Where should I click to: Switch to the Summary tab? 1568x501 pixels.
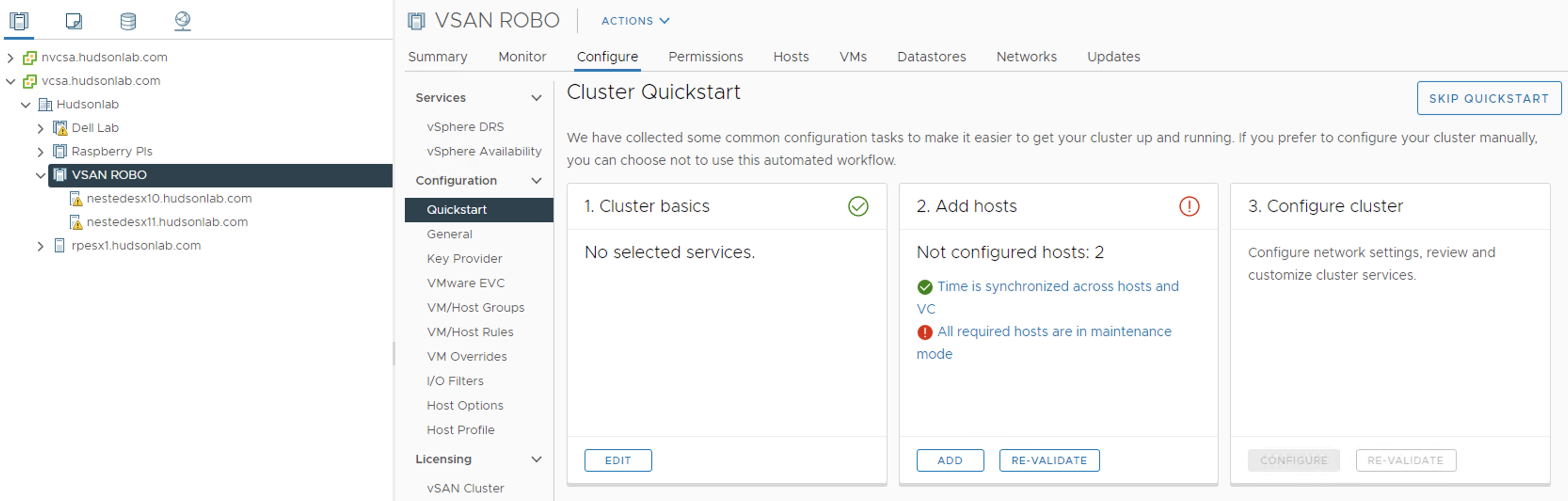(x=438, y=57)
